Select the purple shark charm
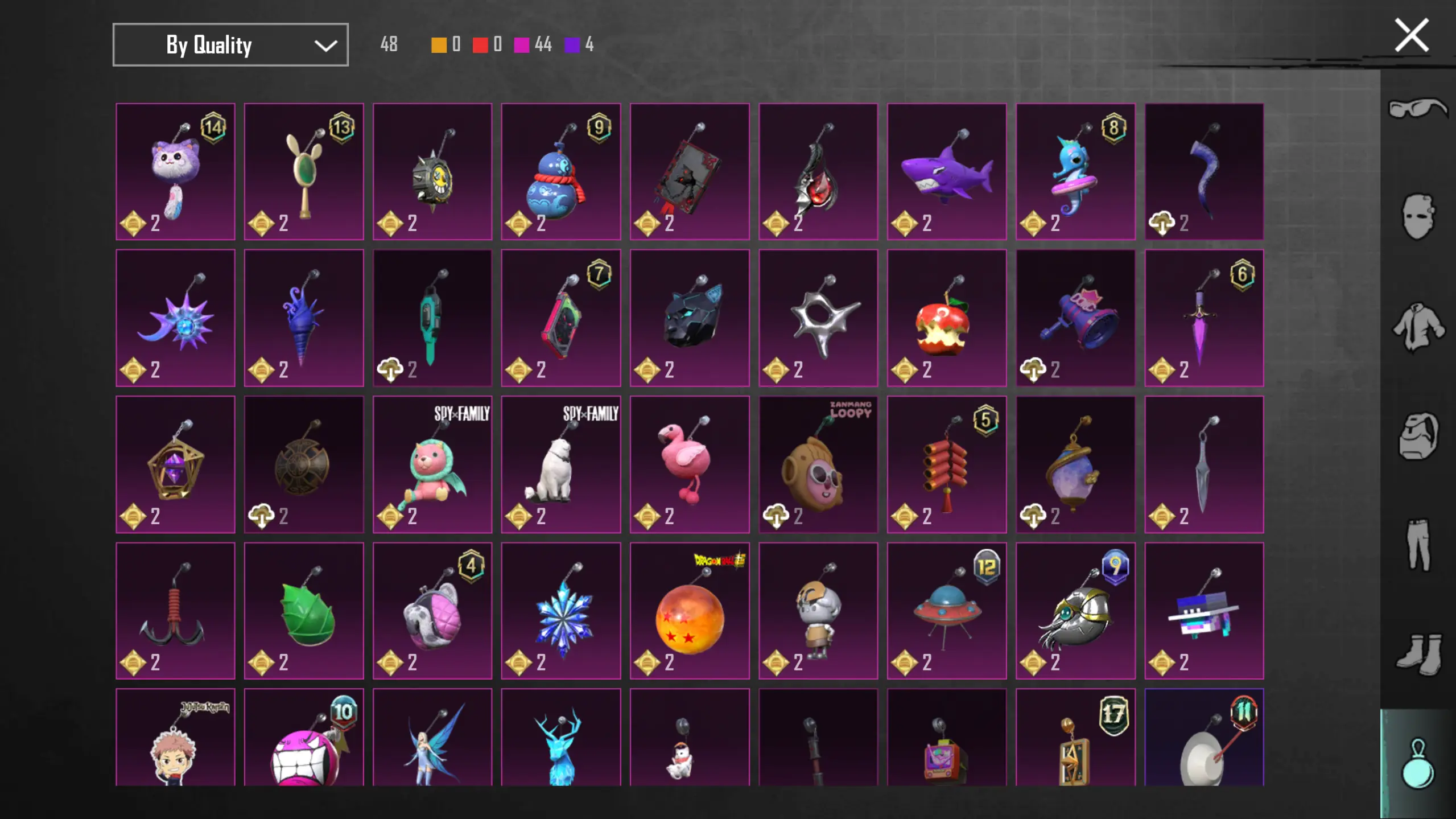This screenshot has height=819, width=1456. coord(946,171)
